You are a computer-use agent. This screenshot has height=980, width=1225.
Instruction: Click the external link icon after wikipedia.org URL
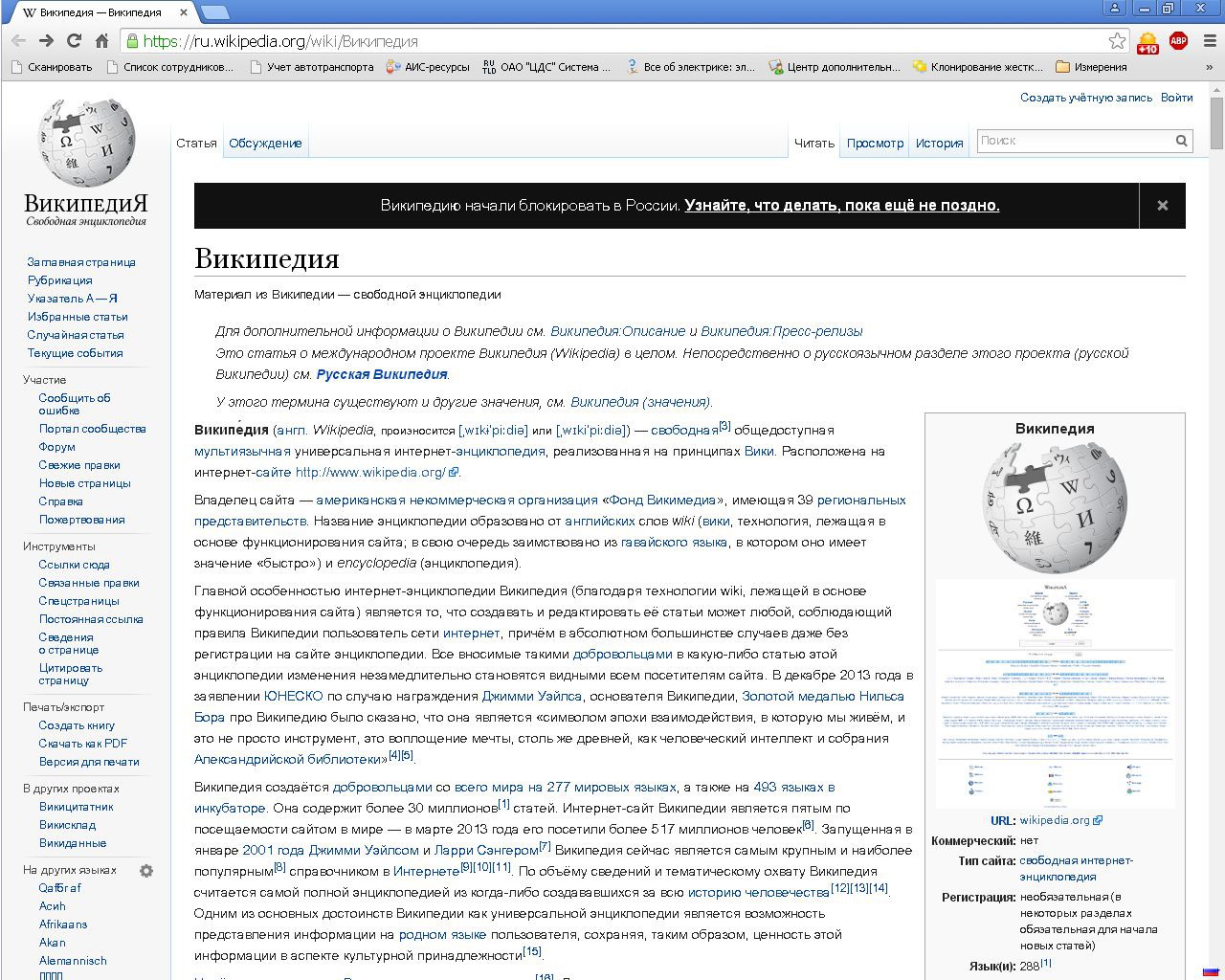pos(1098,820)
